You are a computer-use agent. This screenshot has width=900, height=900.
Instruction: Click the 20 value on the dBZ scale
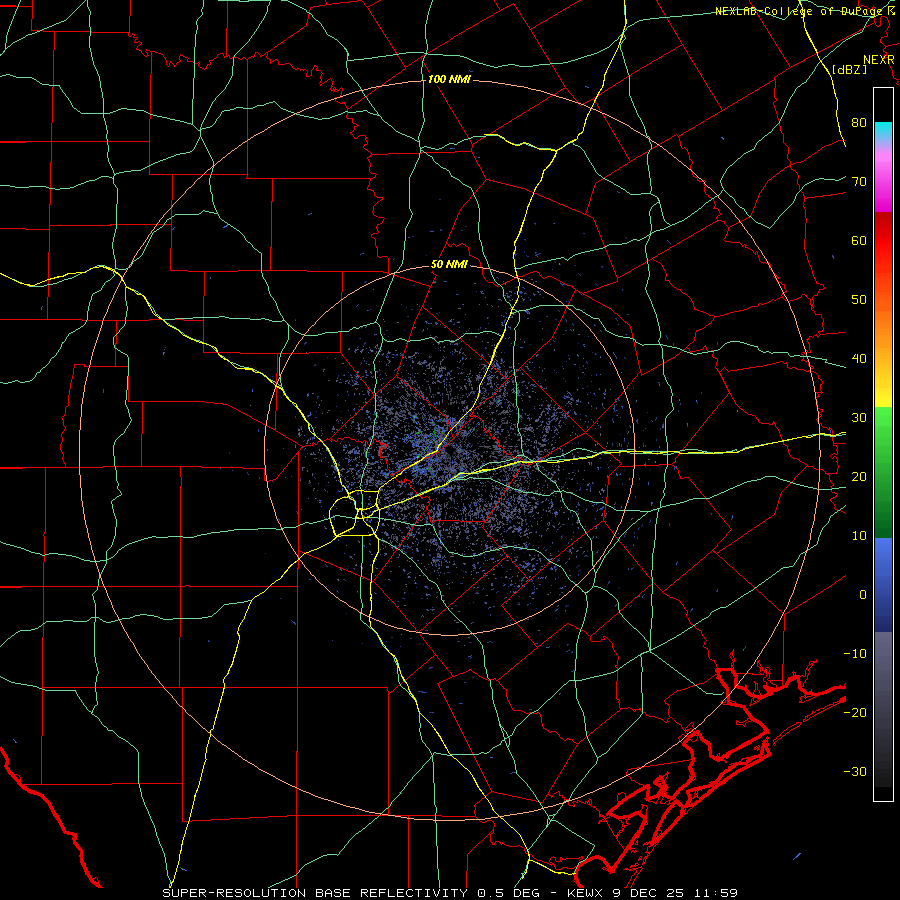pos(859,477)
